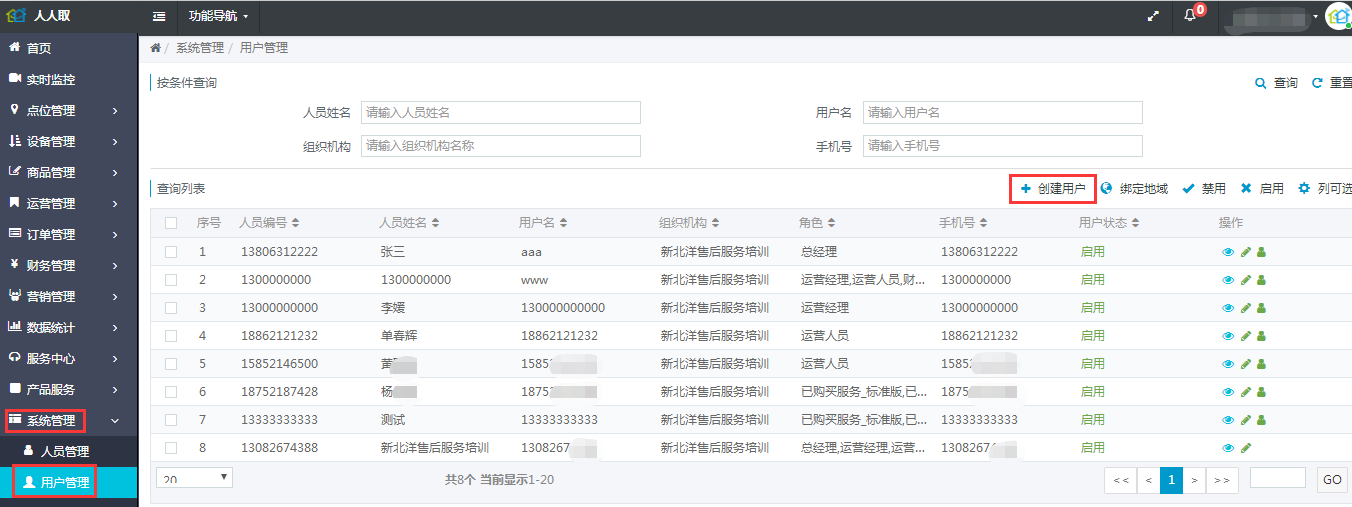Sort table by 用户状态 column arrows
1352x507 pixels.
coord(1137,223)
